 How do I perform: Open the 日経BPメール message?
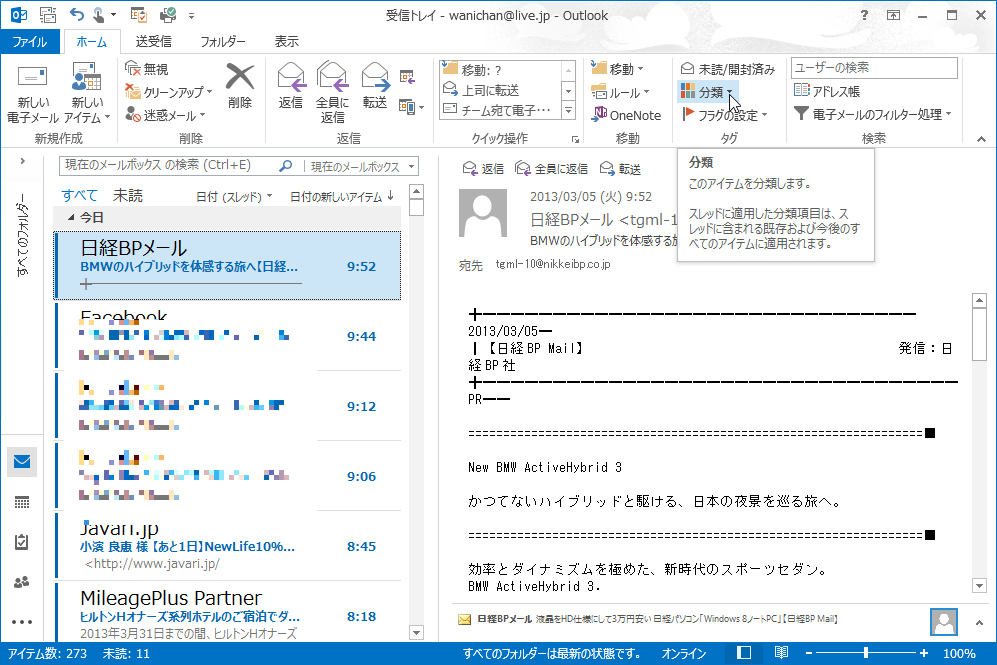[227, 265]
